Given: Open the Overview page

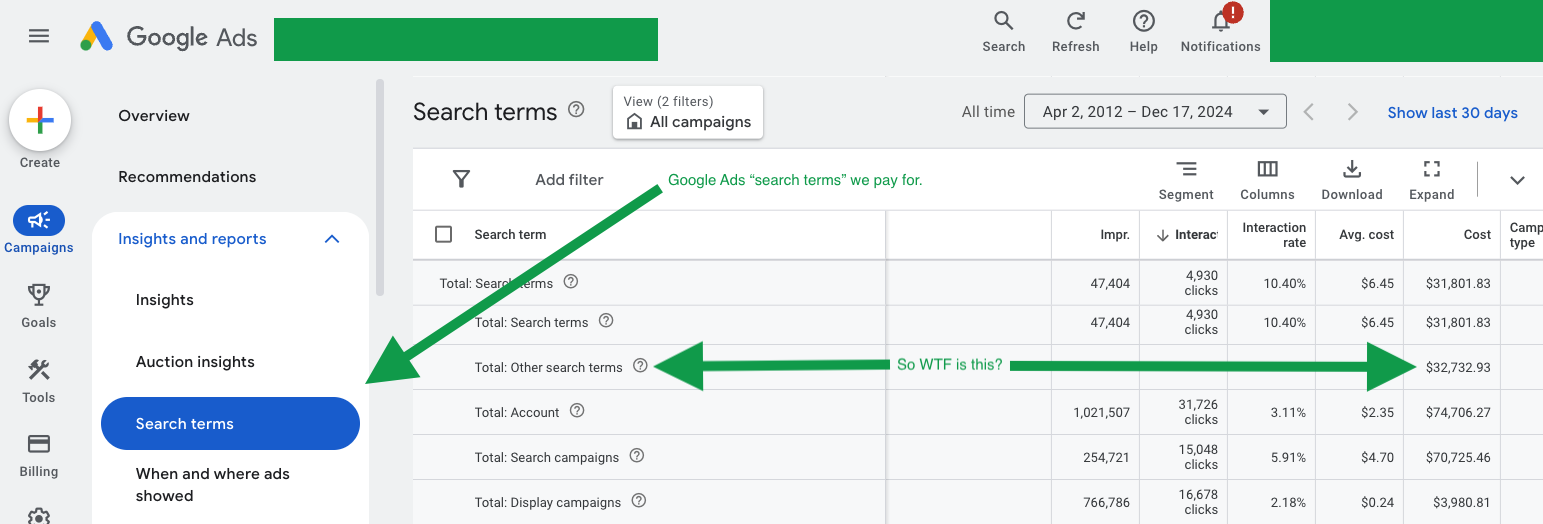Looking at the screenshot, I should click(x=154, y=116).
